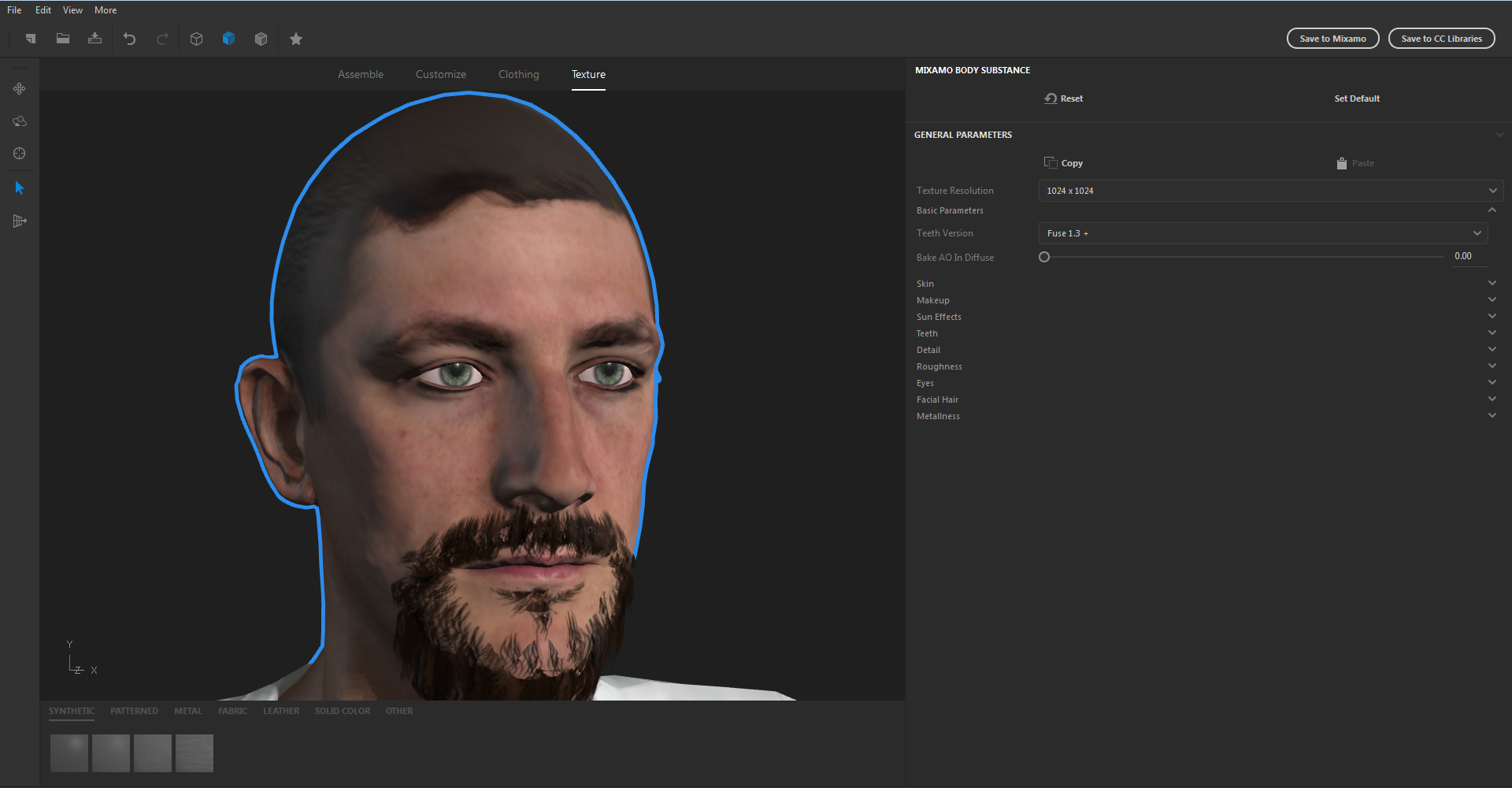Activate the Orbit camera tool
Image resolution: width=1512 pixels, height=788 pixels.
(x=19, y=121)
